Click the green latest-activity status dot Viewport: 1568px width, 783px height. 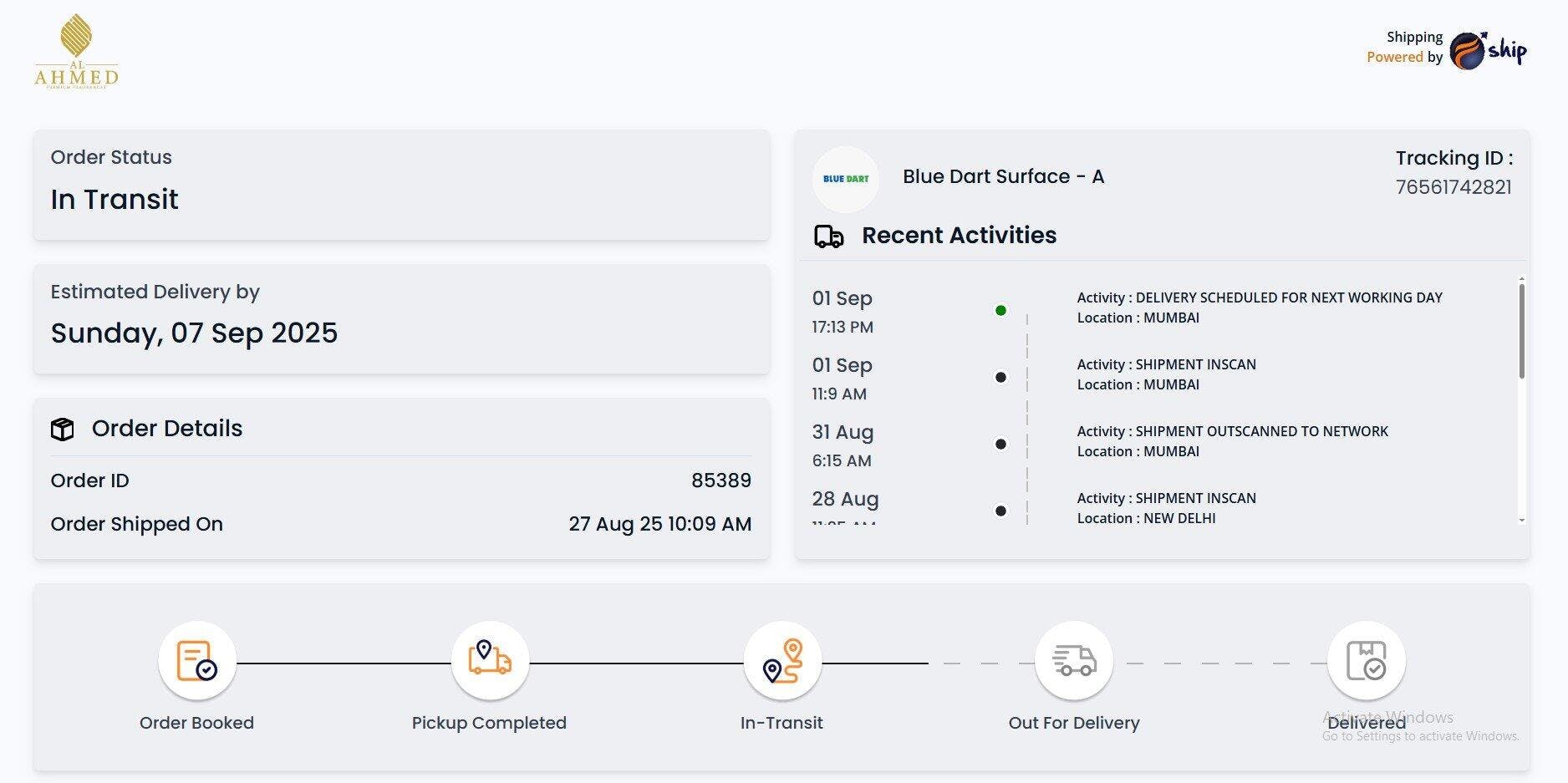1000,310
